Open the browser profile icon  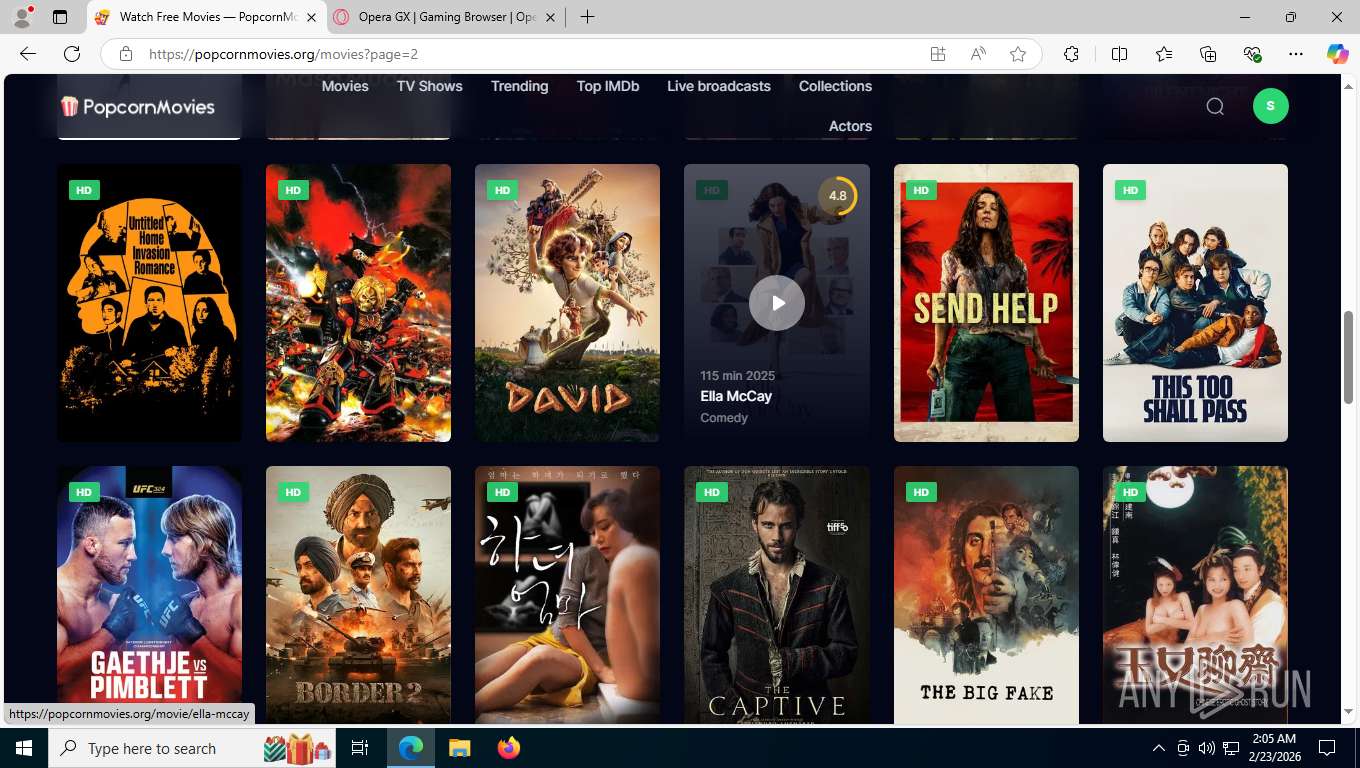(x=22, y=17)
